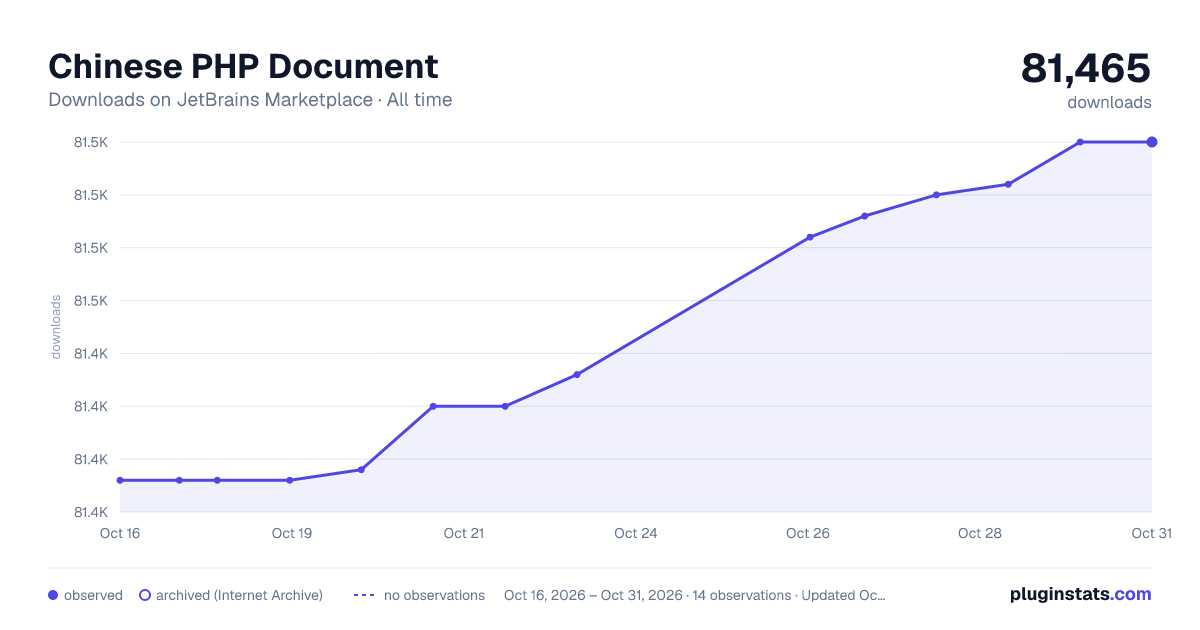
Task: Click the Oct 31 x-axis label
Action: 1151,533
